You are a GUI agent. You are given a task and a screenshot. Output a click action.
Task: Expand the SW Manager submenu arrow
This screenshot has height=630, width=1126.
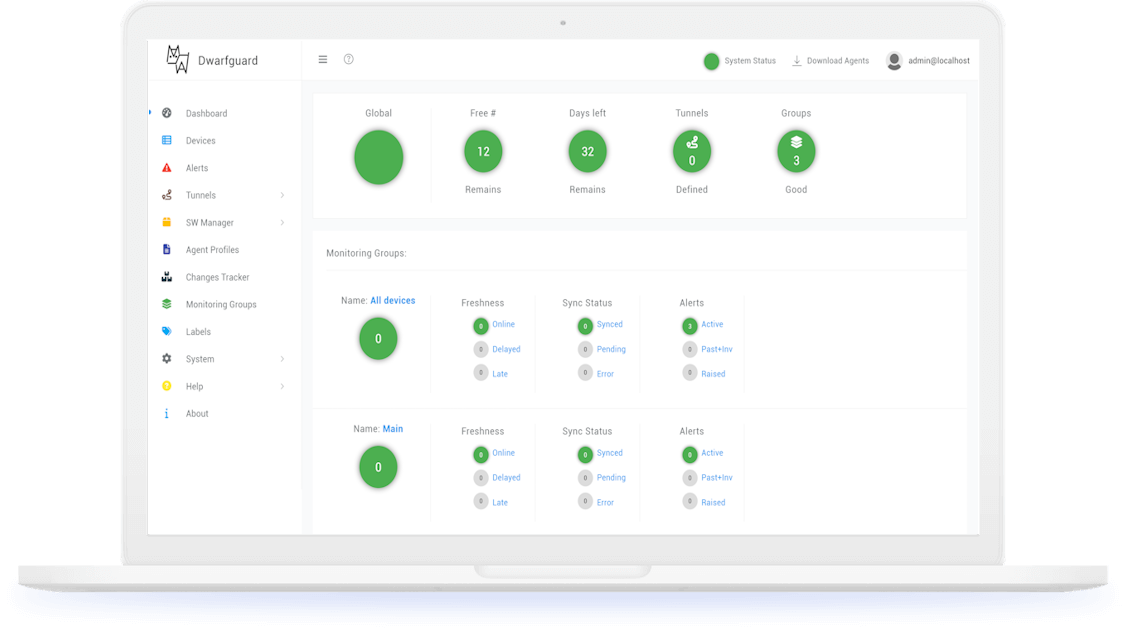pos(282,223)
